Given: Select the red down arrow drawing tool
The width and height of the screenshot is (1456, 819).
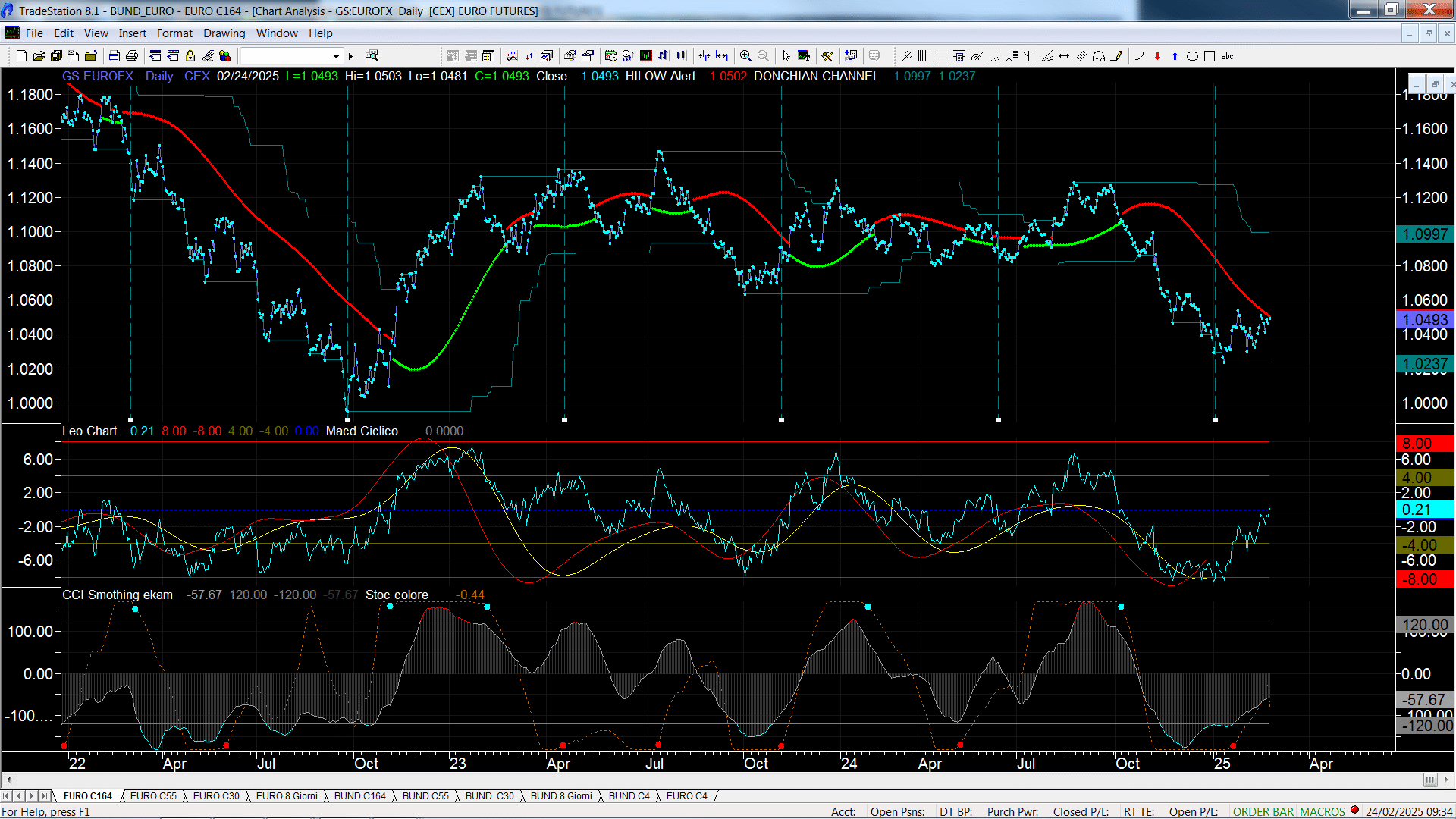Looking at the screenshot, I should tap(1157, 56).
